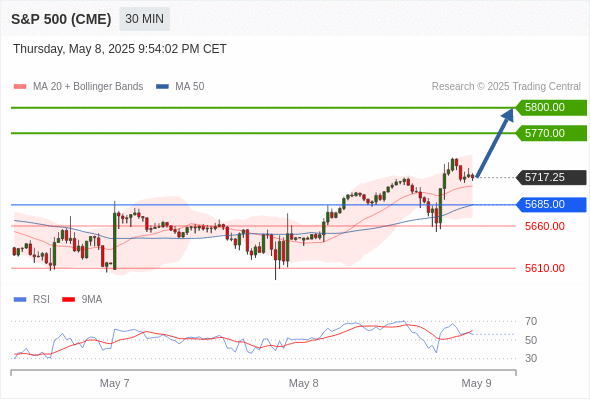The height and width of the screenshot is (400, 590).
Task: Click the 5660.00 support level label
Action: [x=545, y=226]
